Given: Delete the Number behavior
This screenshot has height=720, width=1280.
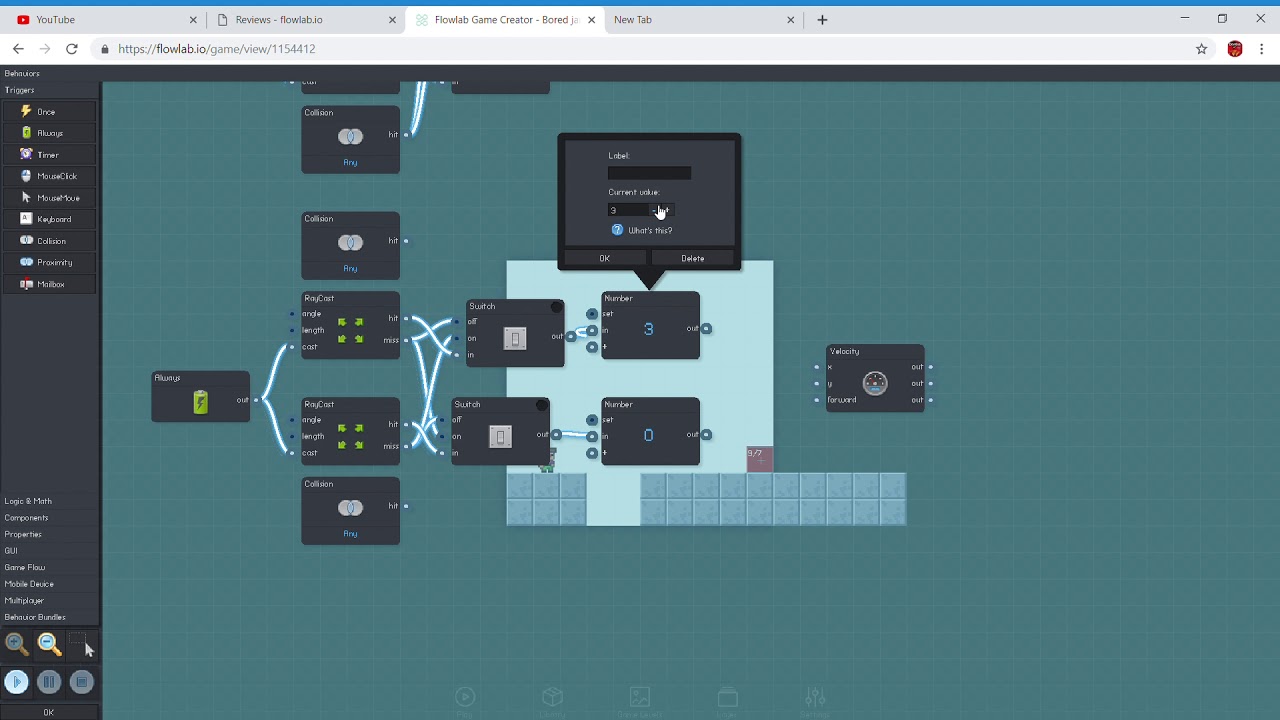Looking at the screenshot, I should coord(693,258).
